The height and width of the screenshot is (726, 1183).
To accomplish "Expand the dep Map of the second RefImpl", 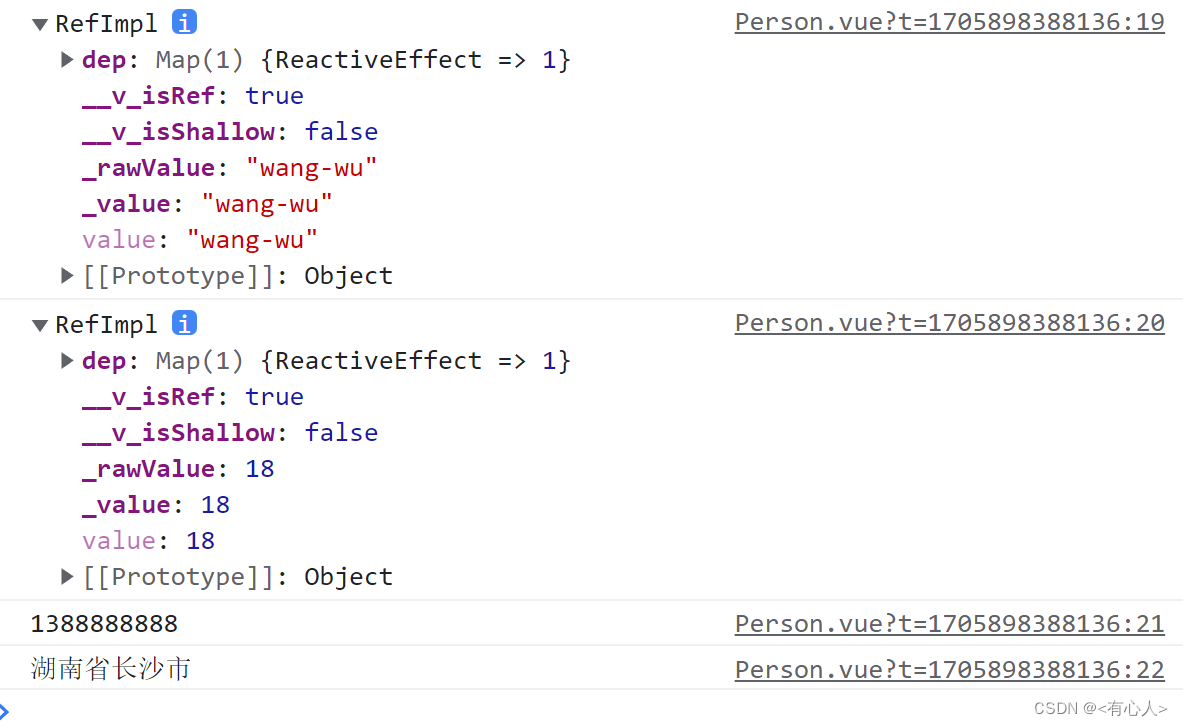I will coord(67,361).
